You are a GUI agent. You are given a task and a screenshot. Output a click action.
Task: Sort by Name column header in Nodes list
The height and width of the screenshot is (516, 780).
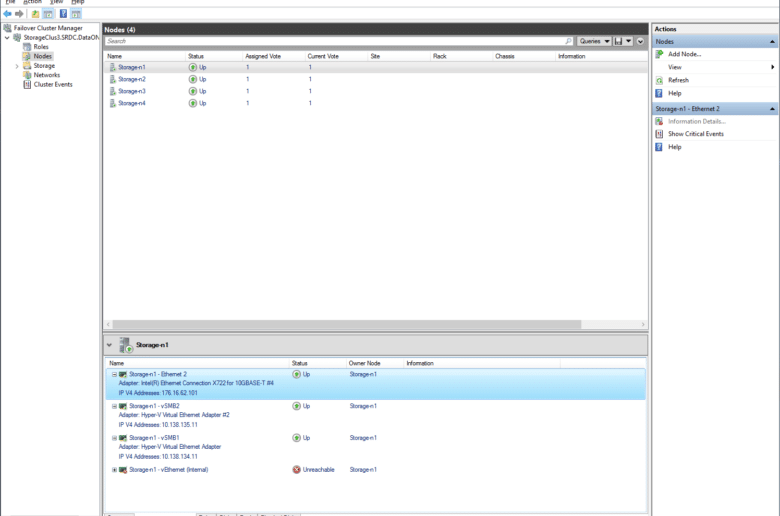click(145, 56)
